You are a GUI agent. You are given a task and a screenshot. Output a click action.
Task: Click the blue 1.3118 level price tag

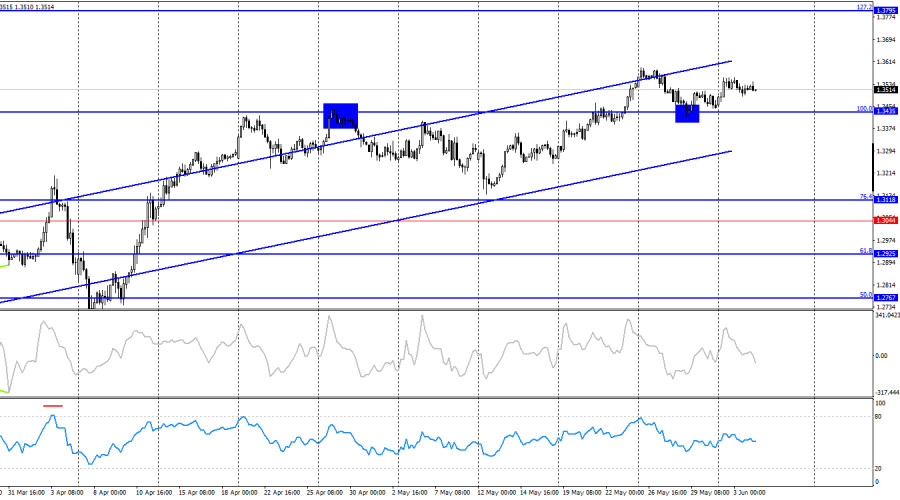[886, 200]
